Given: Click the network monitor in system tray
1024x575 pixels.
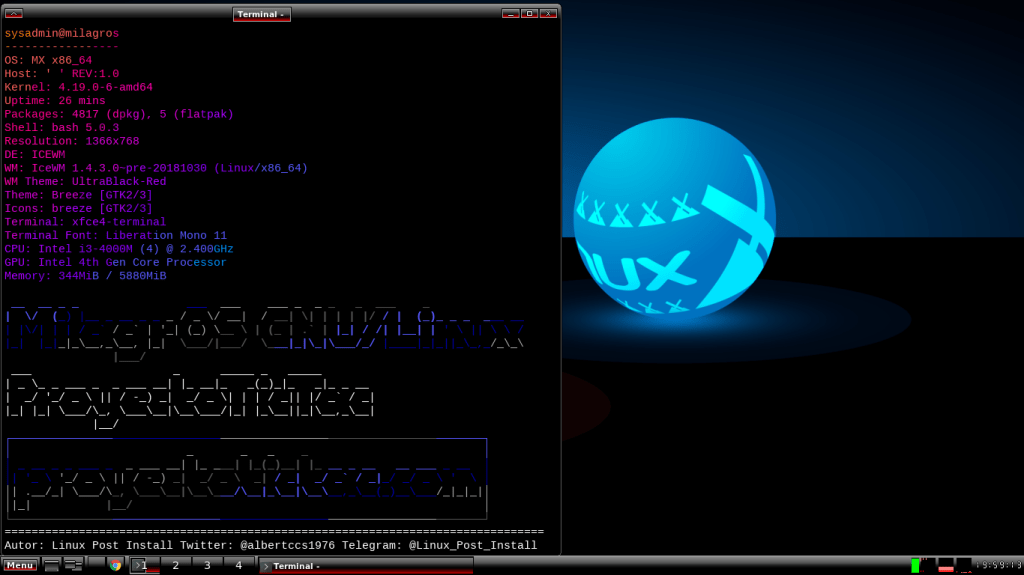Looking at the screenshot, I should click(x=964, y=565).
